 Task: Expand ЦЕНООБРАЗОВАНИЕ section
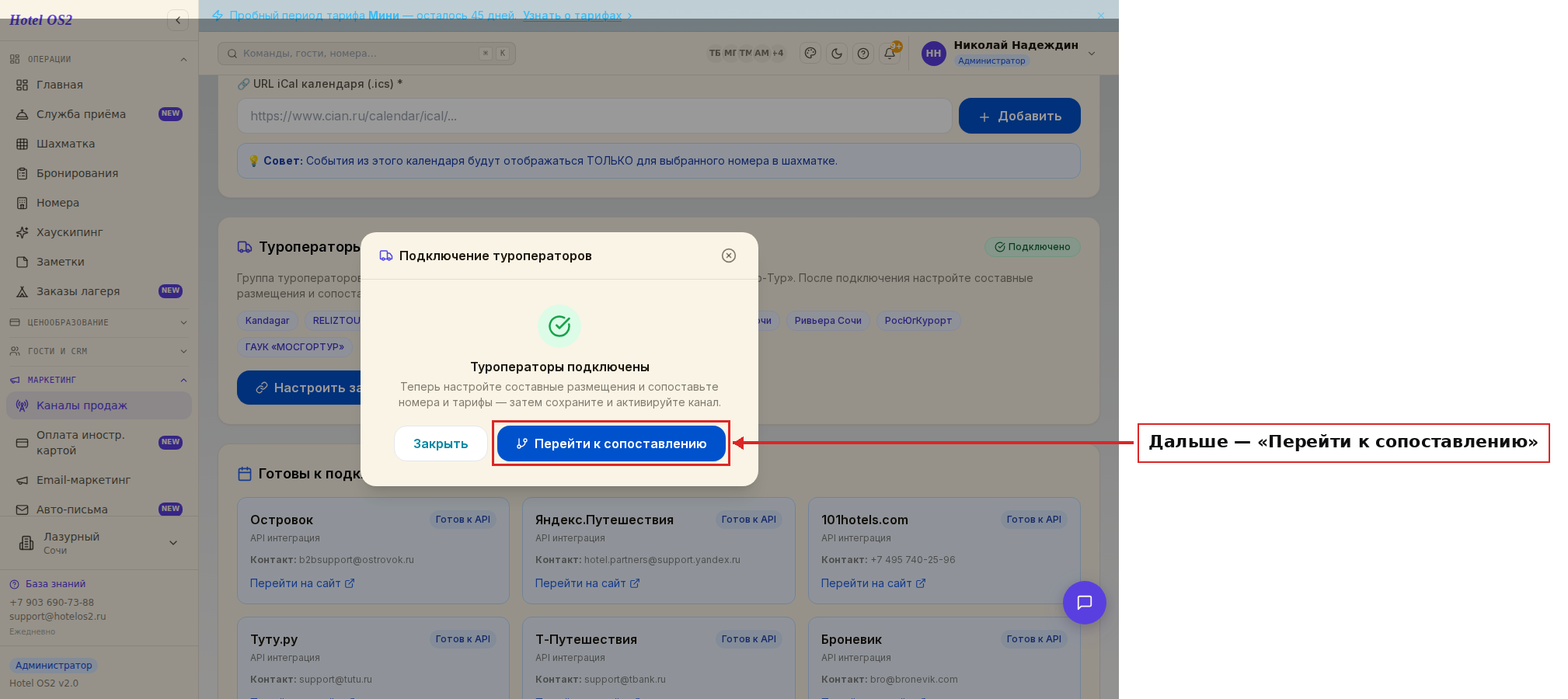click(x=99, y=322)
